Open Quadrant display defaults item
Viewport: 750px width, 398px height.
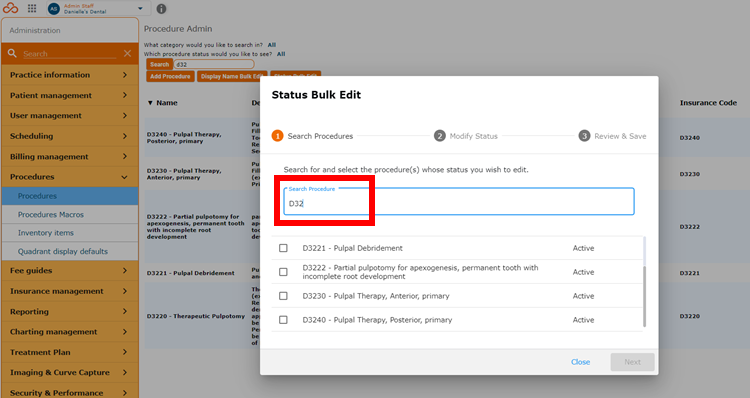[x=70, y=252]
